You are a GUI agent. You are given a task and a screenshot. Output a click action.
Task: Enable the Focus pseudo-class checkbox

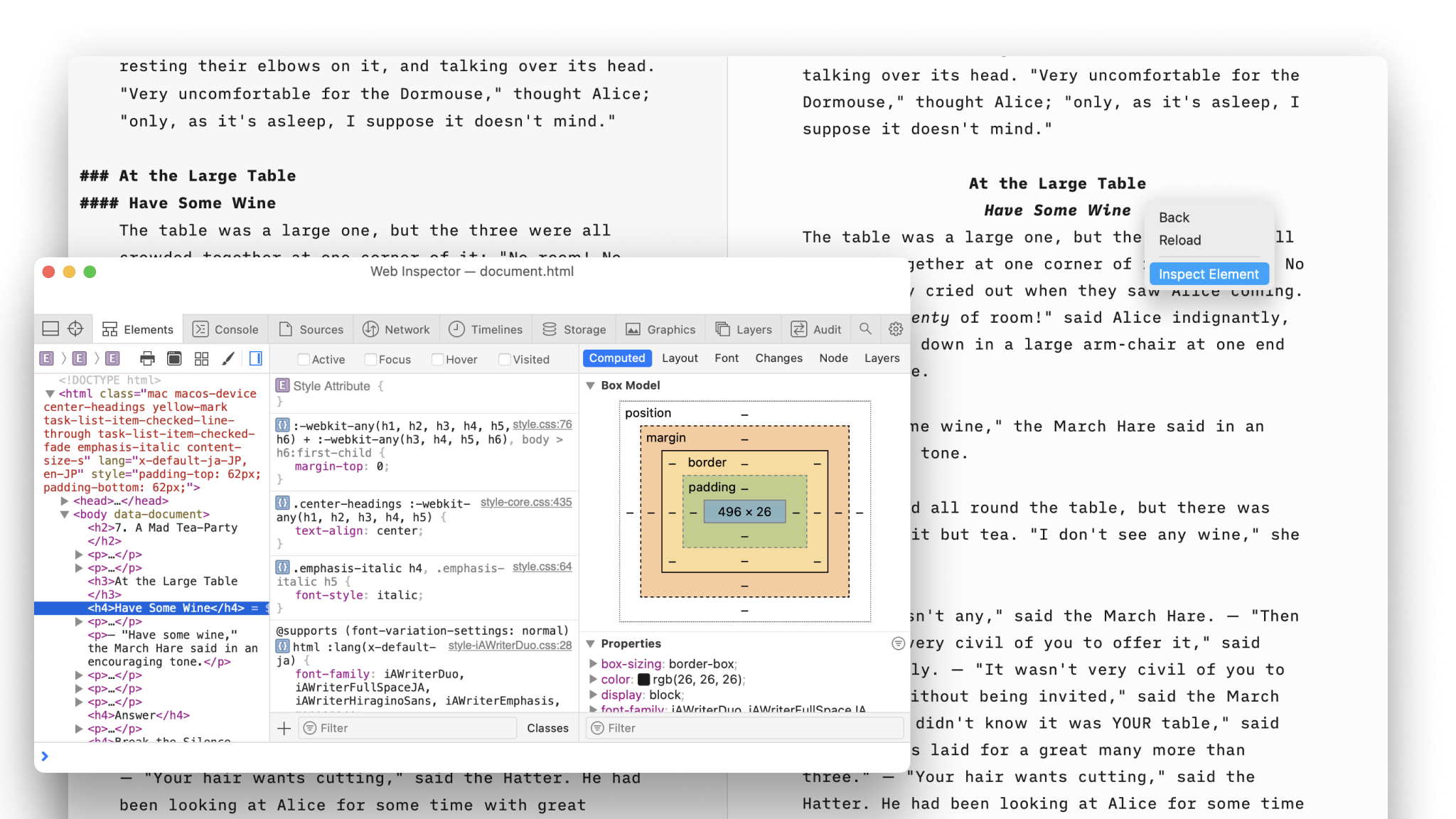coord(370,360)
